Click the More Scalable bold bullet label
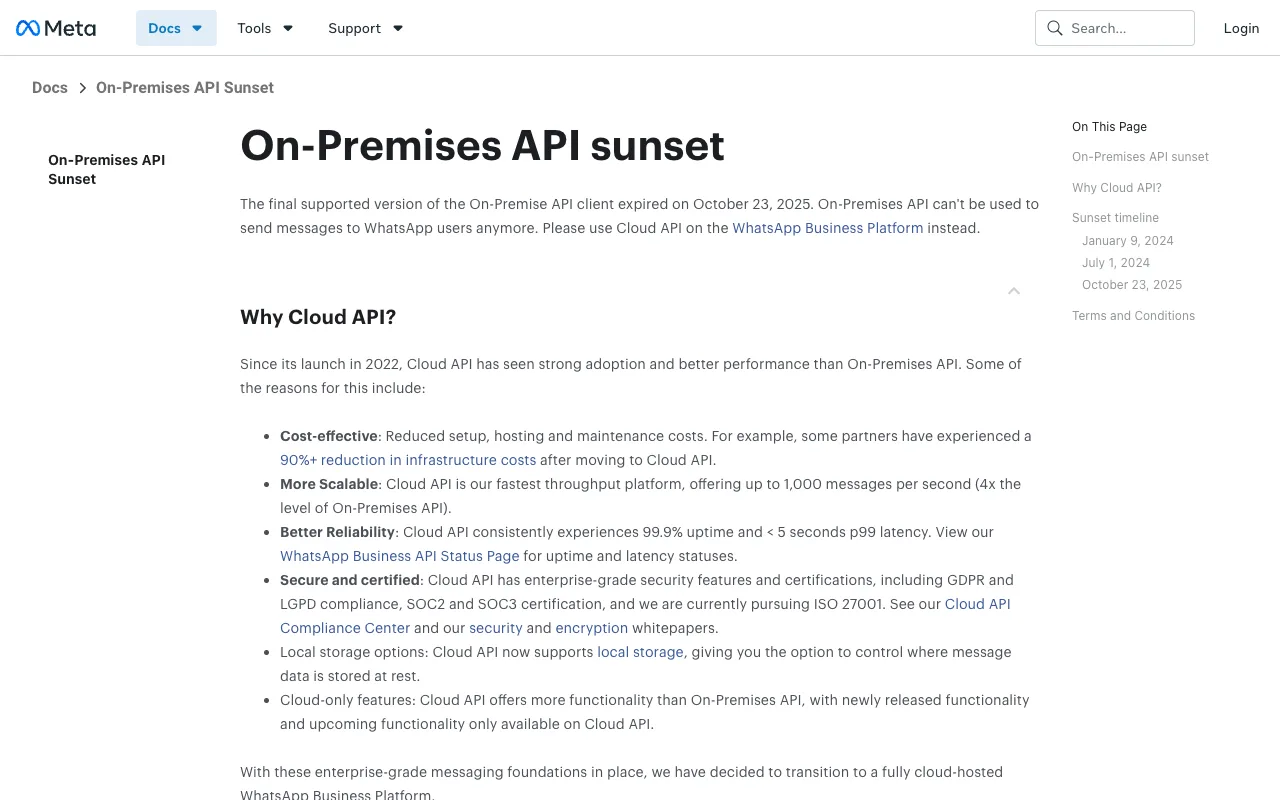Screen dimensions: 1280x800 click(329, 484)
